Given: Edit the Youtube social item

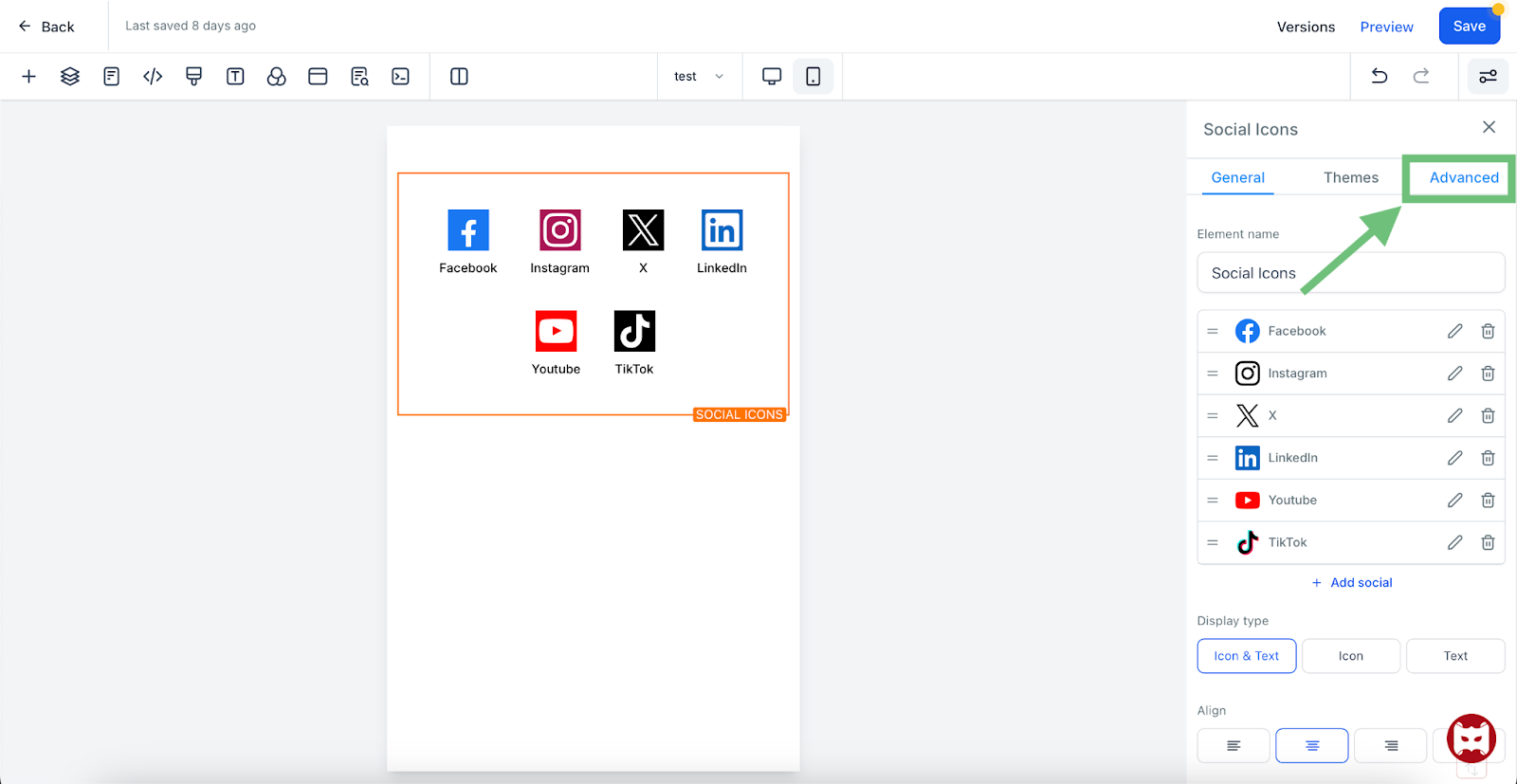Looking at the screenshot, I should (x=1454, y=500).
